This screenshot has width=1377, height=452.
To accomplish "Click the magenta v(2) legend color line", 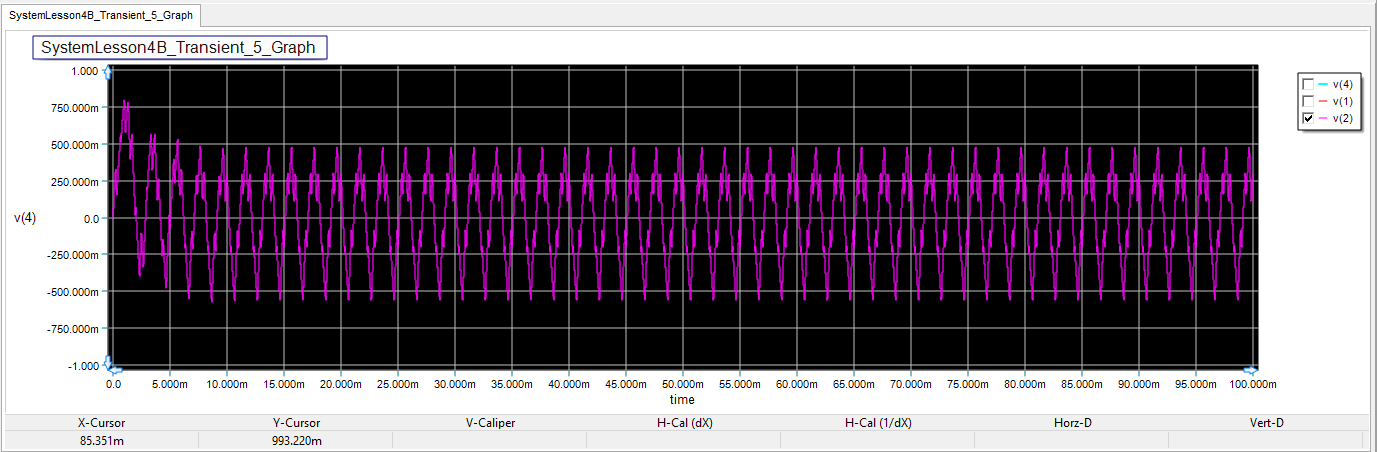I will [1324, 119].
